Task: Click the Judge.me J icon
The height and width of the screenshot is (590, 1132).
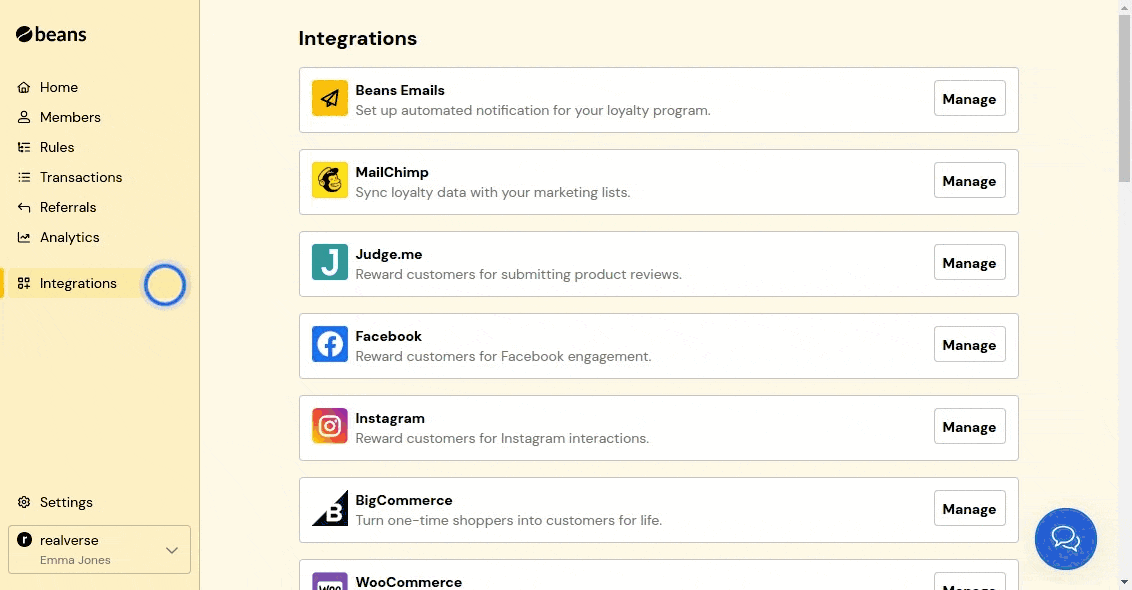Action: [330, 262]
